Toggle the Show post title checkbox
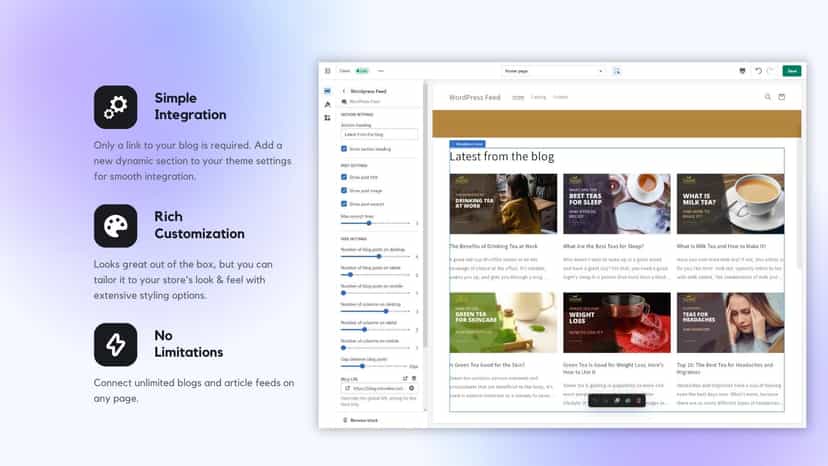 point(344,177)
